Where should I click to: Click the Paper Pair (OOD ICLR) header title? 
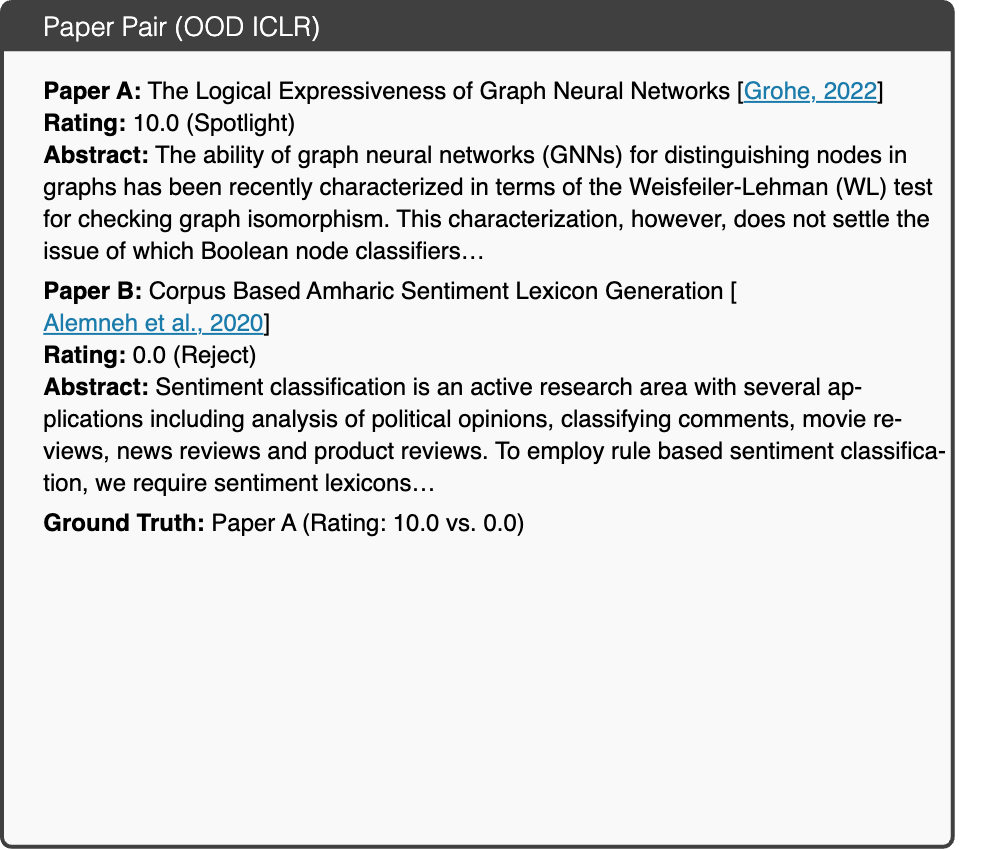coord(182,27)
